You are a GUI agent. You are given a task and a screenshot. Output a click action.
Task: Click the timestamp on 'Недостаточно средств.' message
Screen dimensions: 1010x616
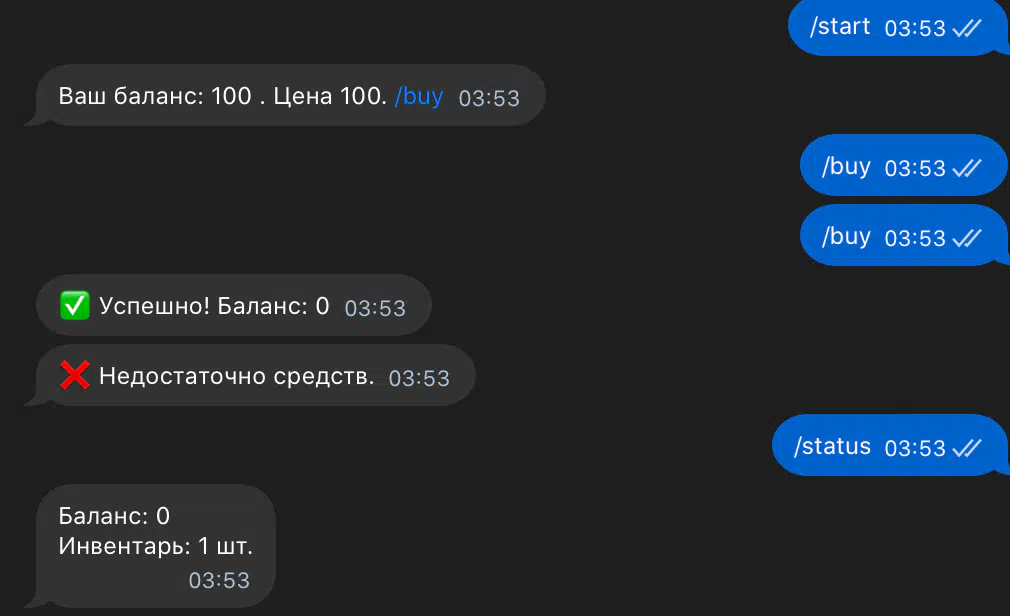click(419, 378)
